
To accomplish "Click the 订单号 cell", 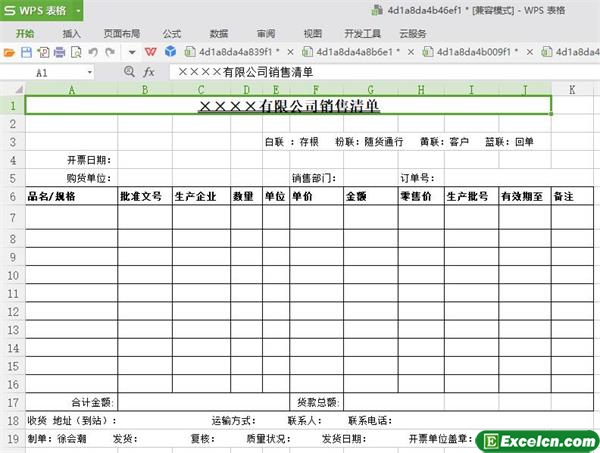I will tap(421, 178).
